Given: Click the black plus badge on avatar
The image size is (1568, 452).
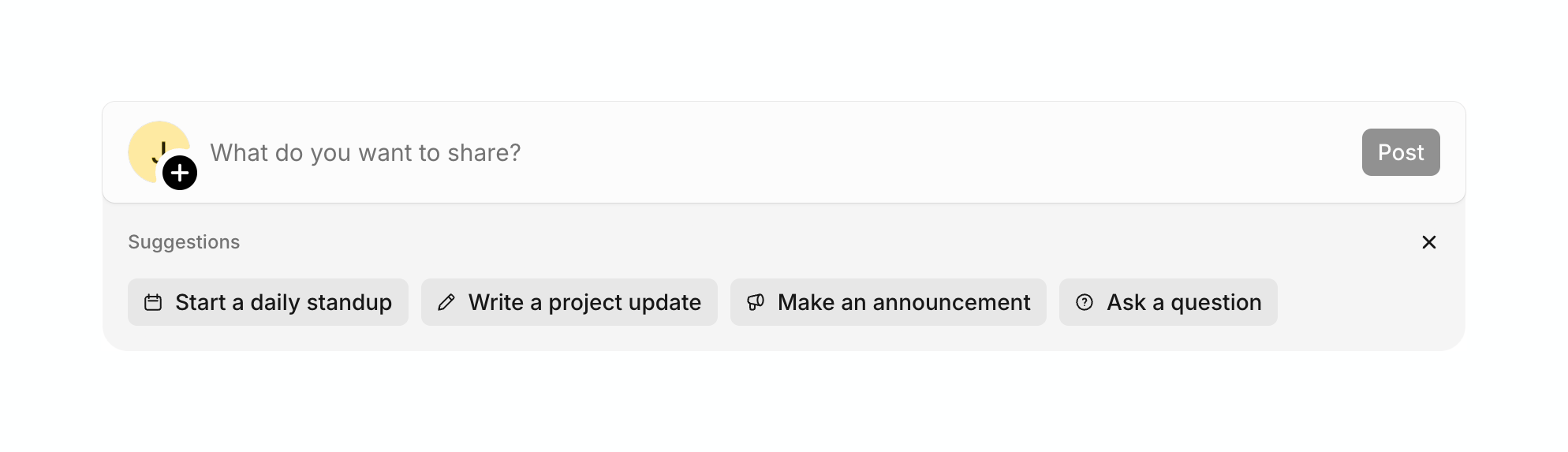Looking at the screenshot, I should pyautogui.click(x=180, y=173).
